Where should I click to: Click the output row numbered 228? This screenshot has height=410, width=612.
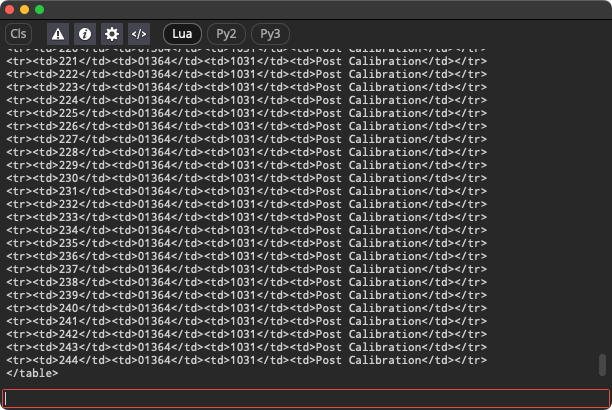(x=247, y=152)
